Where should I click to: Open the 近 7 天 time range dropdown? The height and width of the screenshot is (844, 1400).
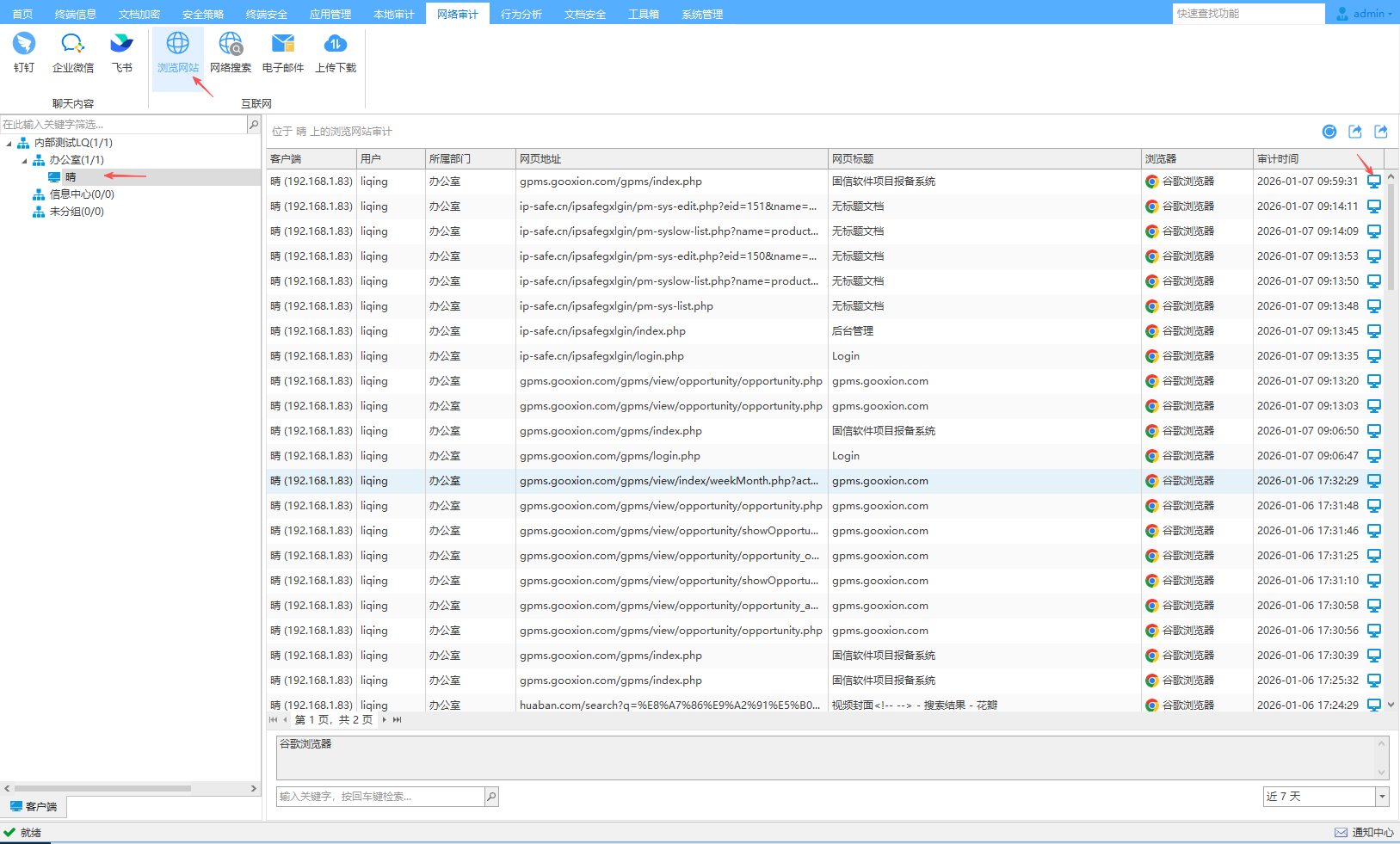click(1382, 797)
